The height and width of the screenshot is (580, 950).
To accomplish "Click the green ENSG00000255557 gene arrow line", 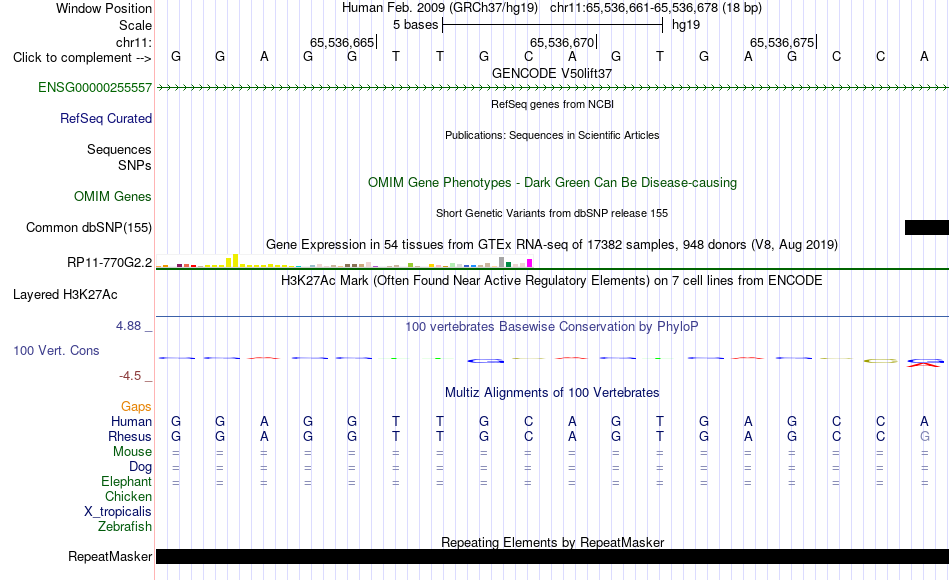I will [x=553, y=88].
